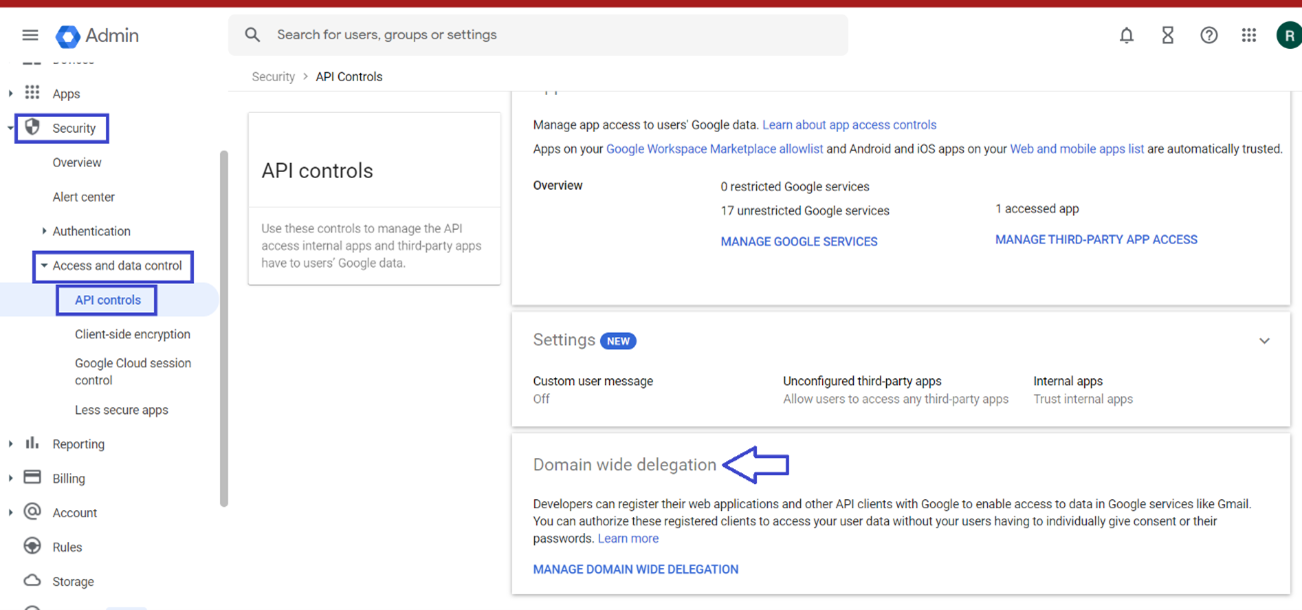The image size is (1302, 610).
Task: Expand the Billing section arrow
Action: point(11,478)
